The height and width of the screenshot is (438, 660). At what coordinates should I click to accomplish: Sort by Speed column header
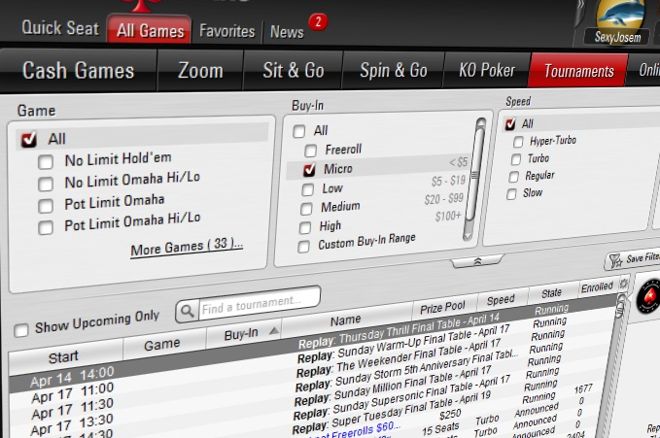[x=500, y=300]
